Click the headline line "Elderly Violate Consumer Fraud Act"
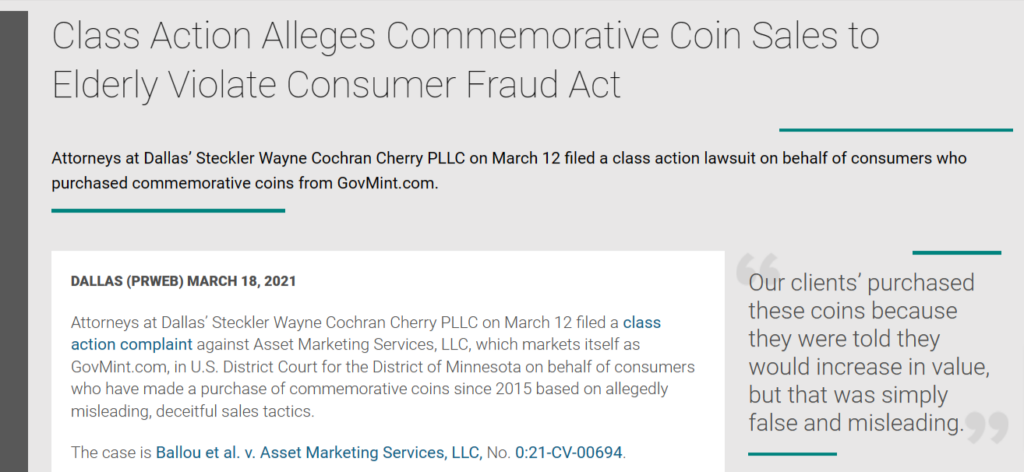 click(x=336, y=85)
